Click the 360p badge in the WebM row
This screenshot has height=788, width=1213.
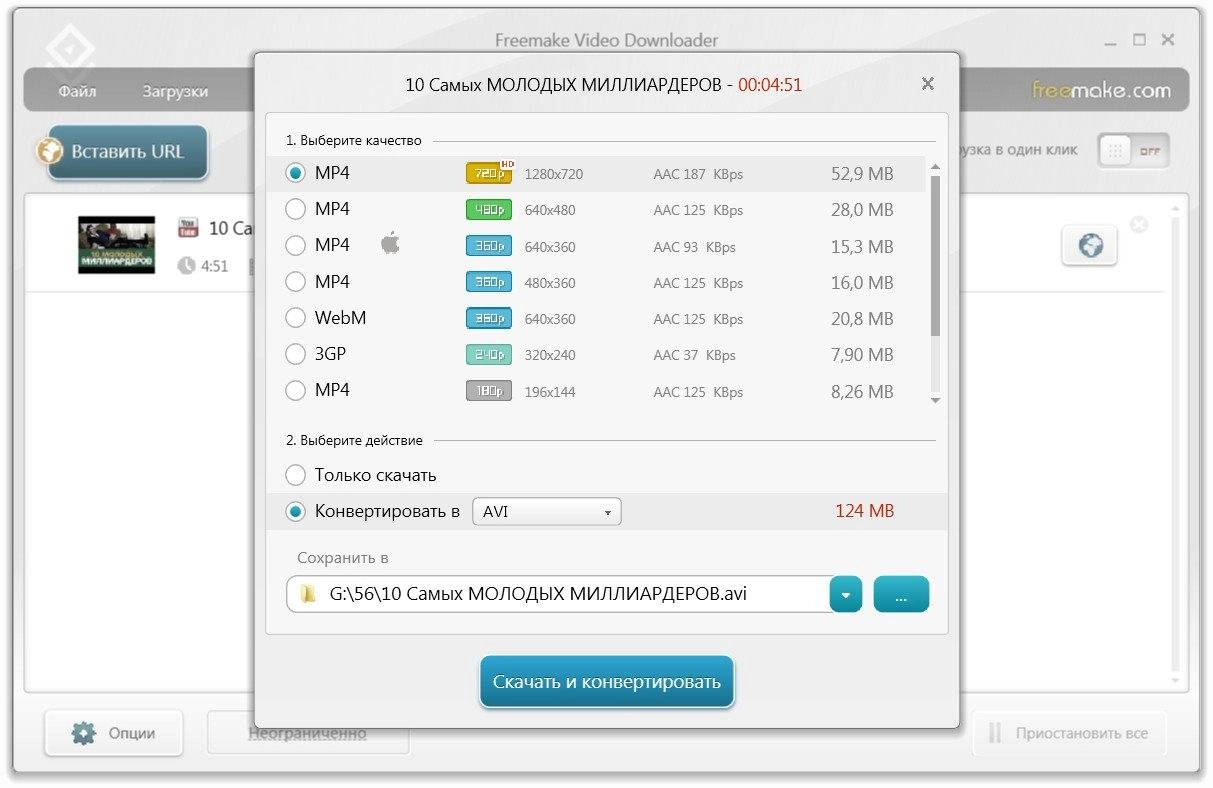click(x=489, y=318)
